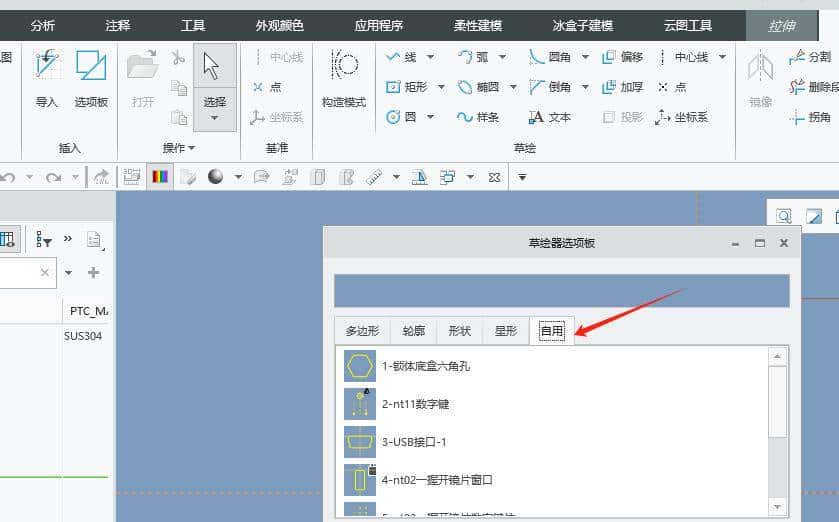Viewport: 839px width, 522px height.
Task: Toggle the tree columns display button
Action: pos(9,239)
